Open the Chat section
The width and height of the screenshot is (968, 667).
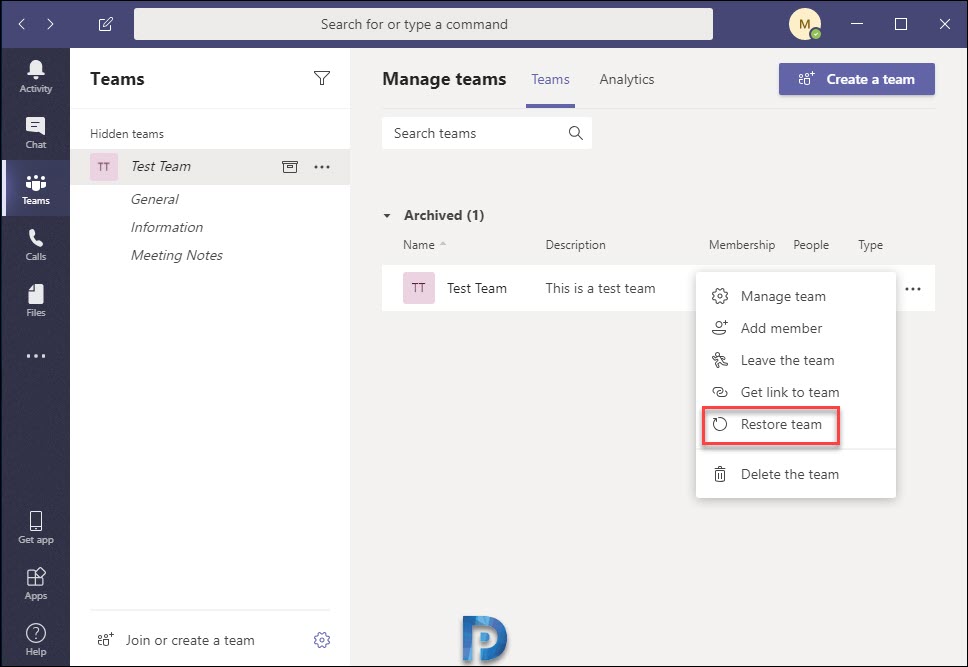[35, 132]
